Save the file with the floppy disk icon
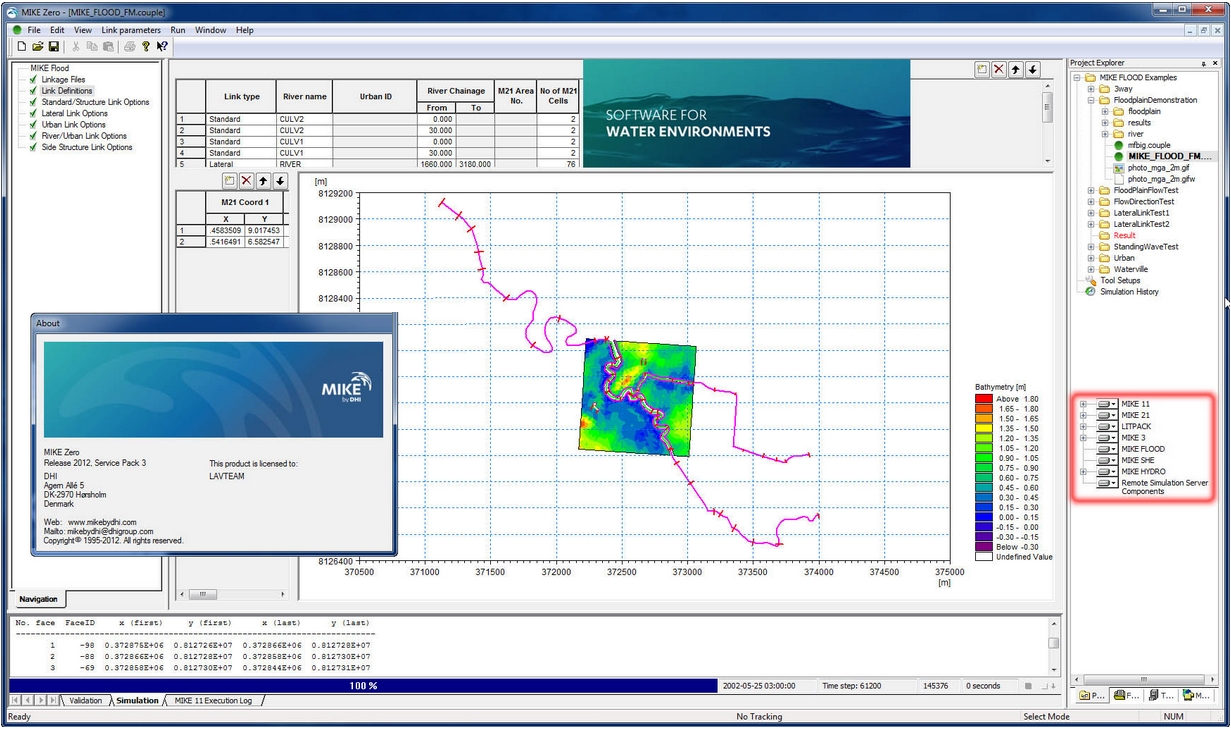The height and width of the screenshot is (729, 1231). (54, 46)
